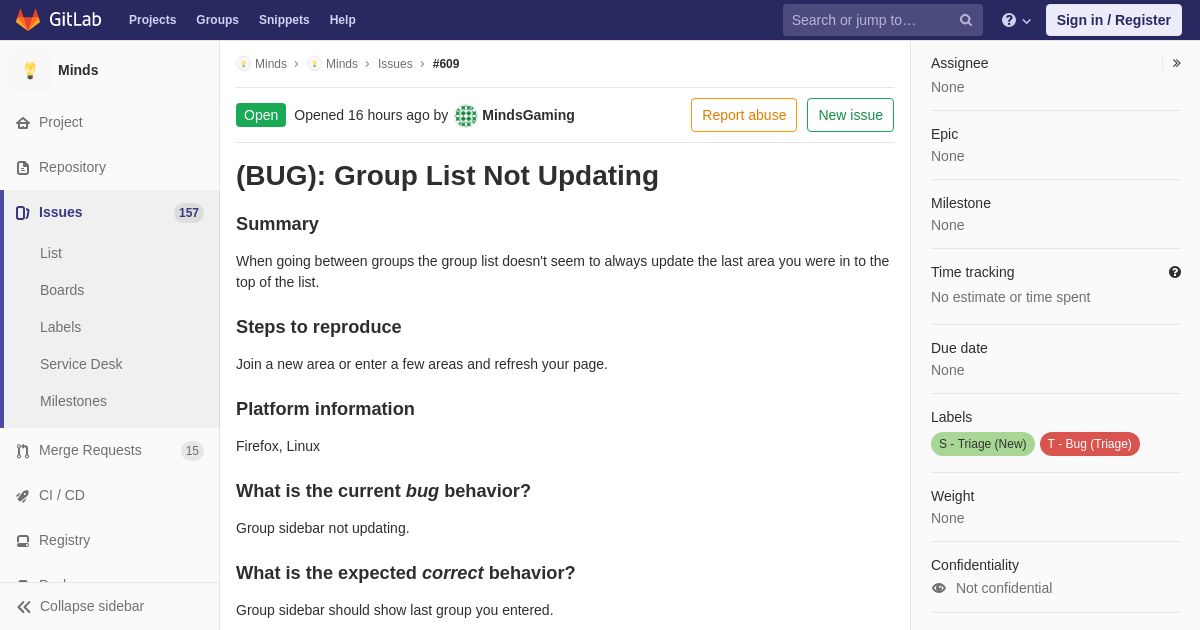The image size is (1200, 630).
Task: Open Issue Boards in sidebar
Action: [x=62, y=290]
